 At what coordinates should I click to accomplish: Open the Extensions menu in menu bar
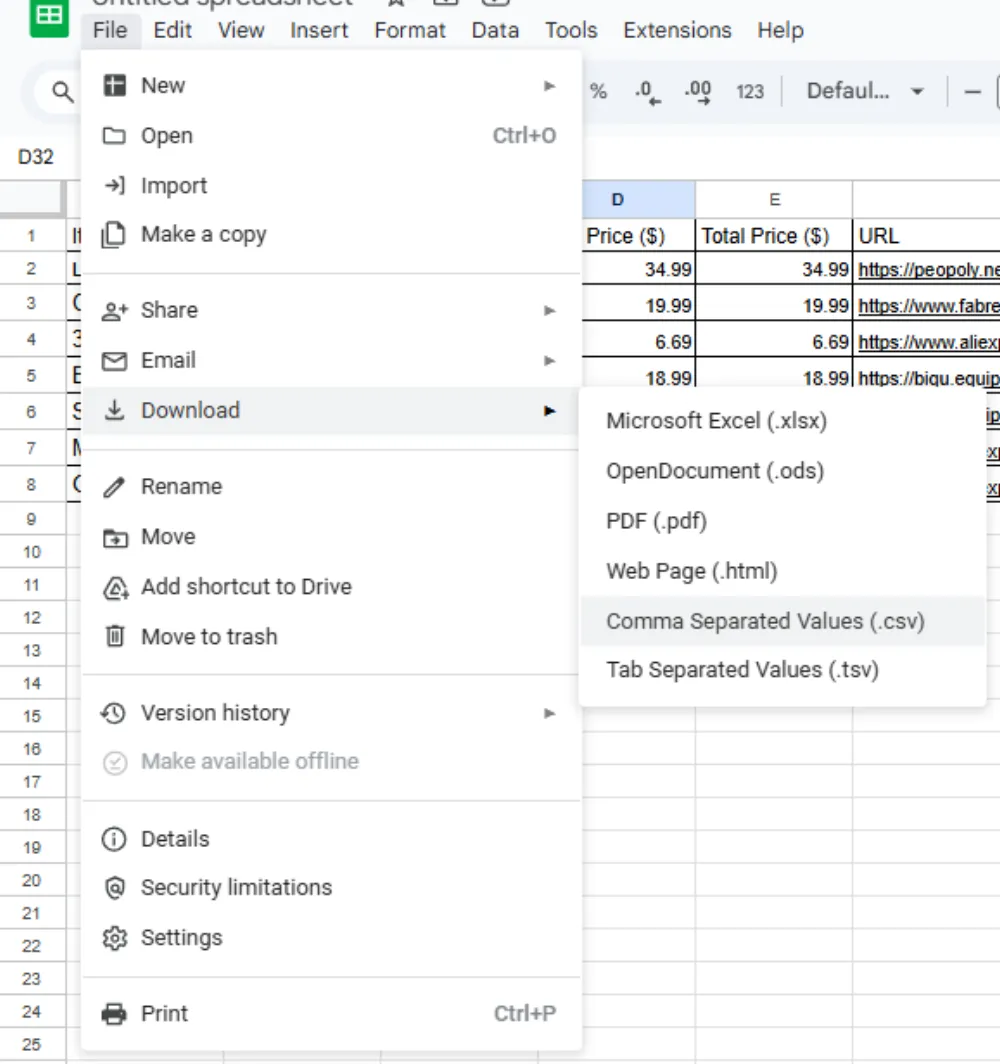(677, 30)
